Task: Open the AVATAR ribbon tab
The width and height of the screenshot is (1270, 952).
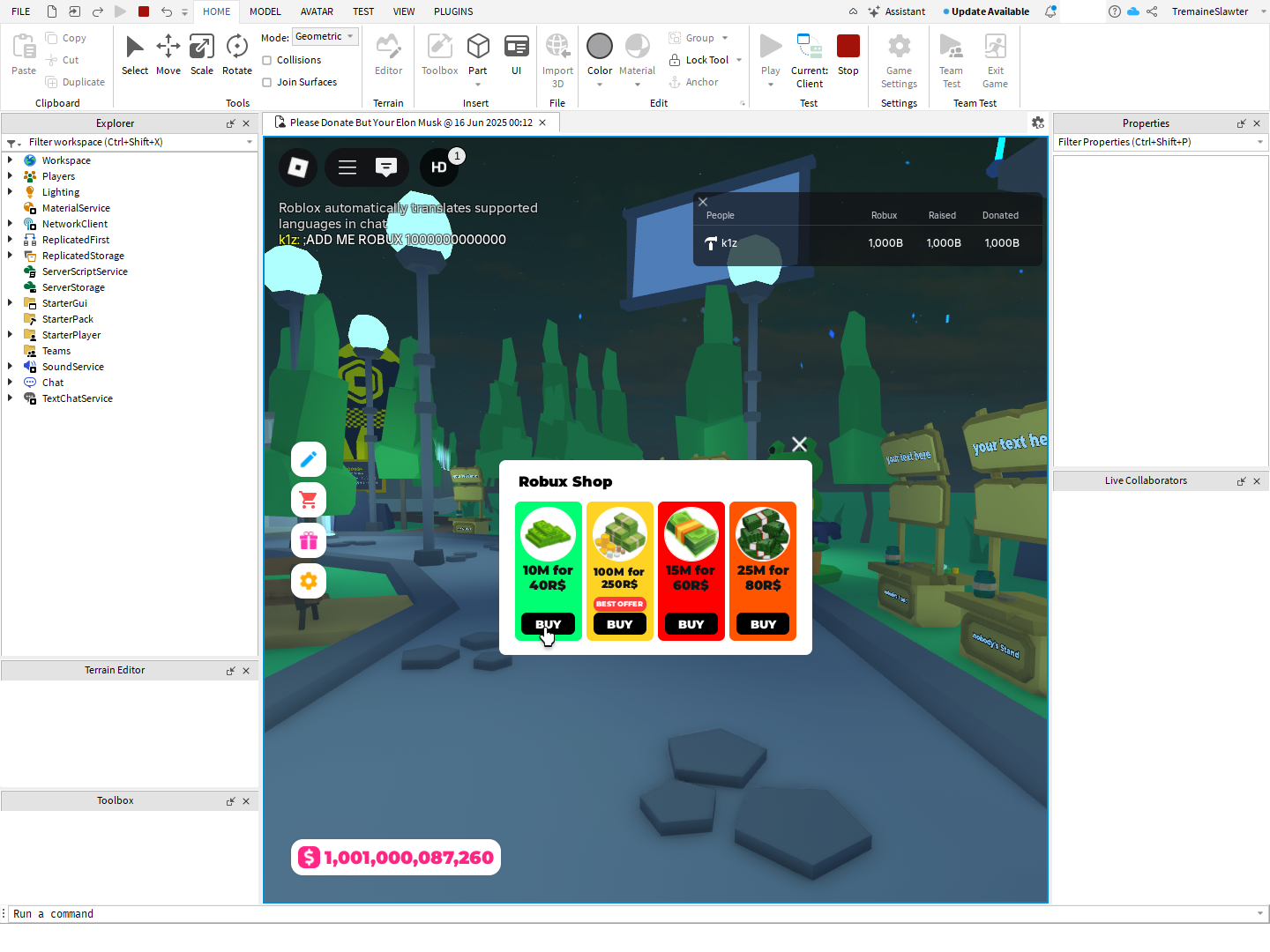Action: click(x=317, y=11)
